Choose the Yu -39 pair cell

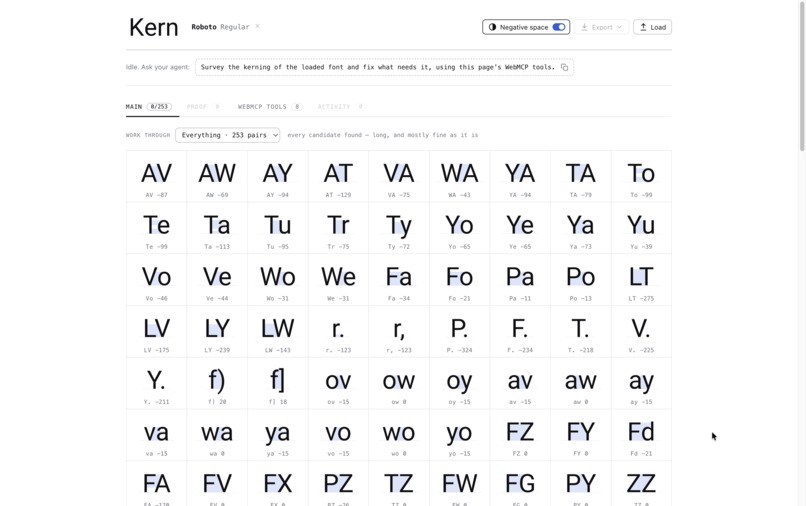(x=642, y=228)
